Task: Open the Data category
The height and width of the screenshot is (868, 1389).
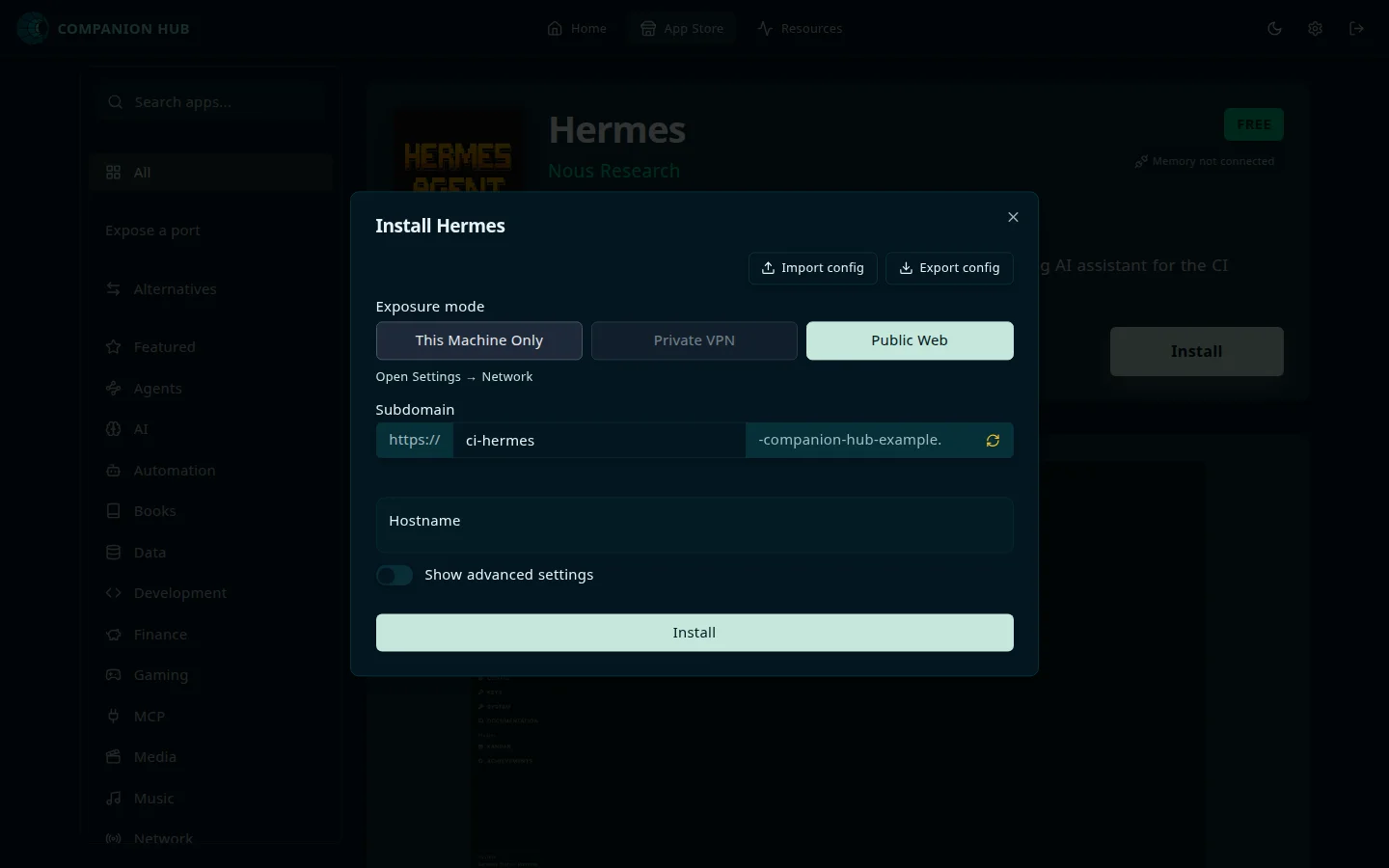Action: click(x=211, y=553)
